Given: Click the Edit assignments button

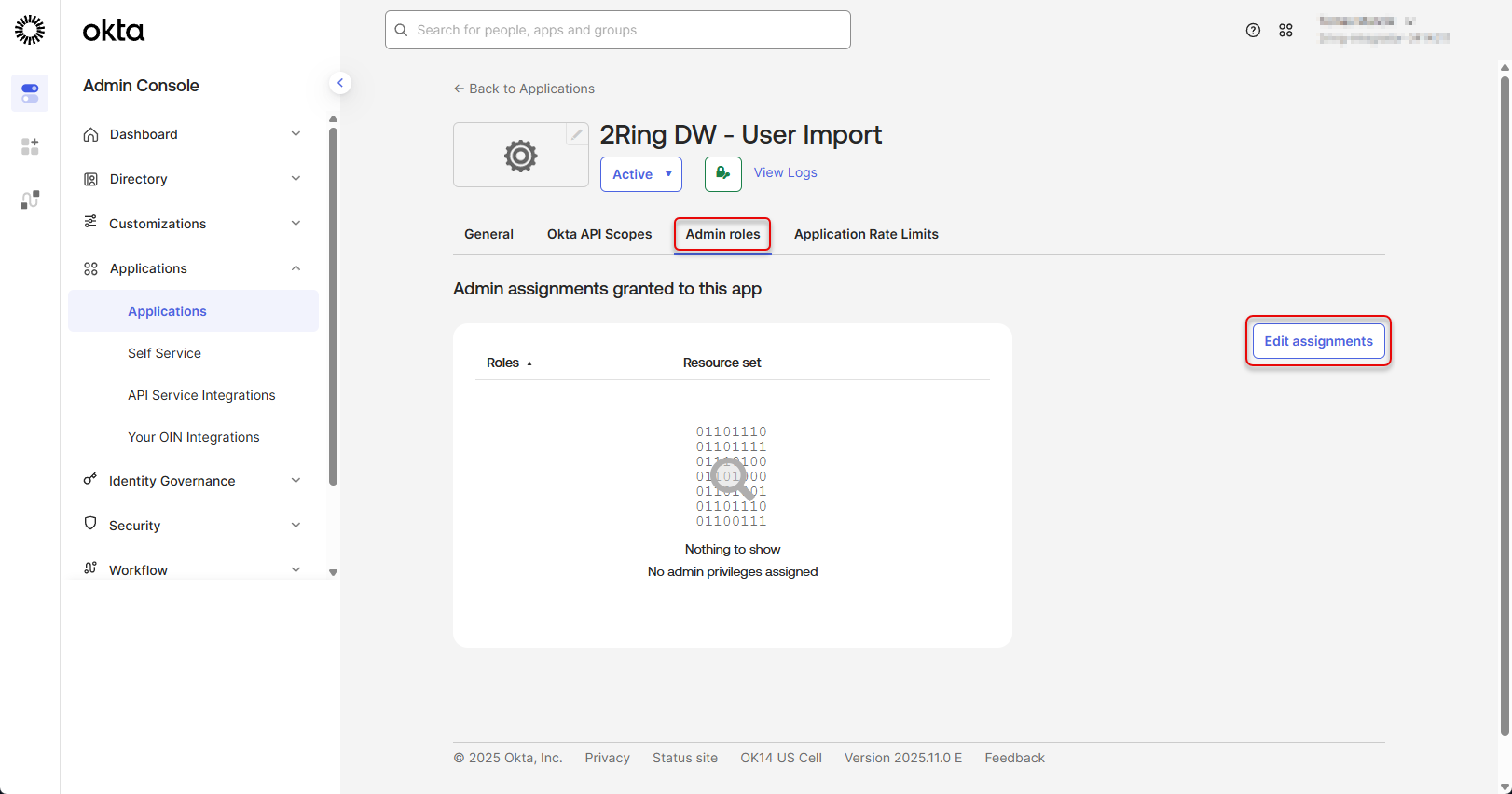Looking at the screenshot, I should pos(1317,341).
